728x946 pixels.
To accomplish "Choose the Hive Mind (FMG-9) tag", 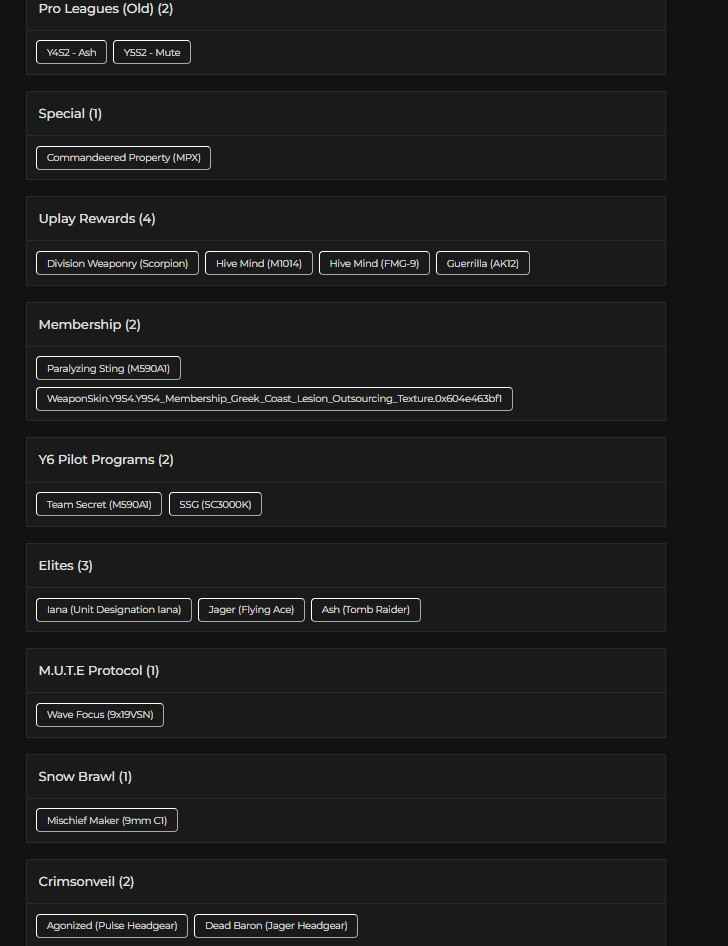I will (374, 263).
